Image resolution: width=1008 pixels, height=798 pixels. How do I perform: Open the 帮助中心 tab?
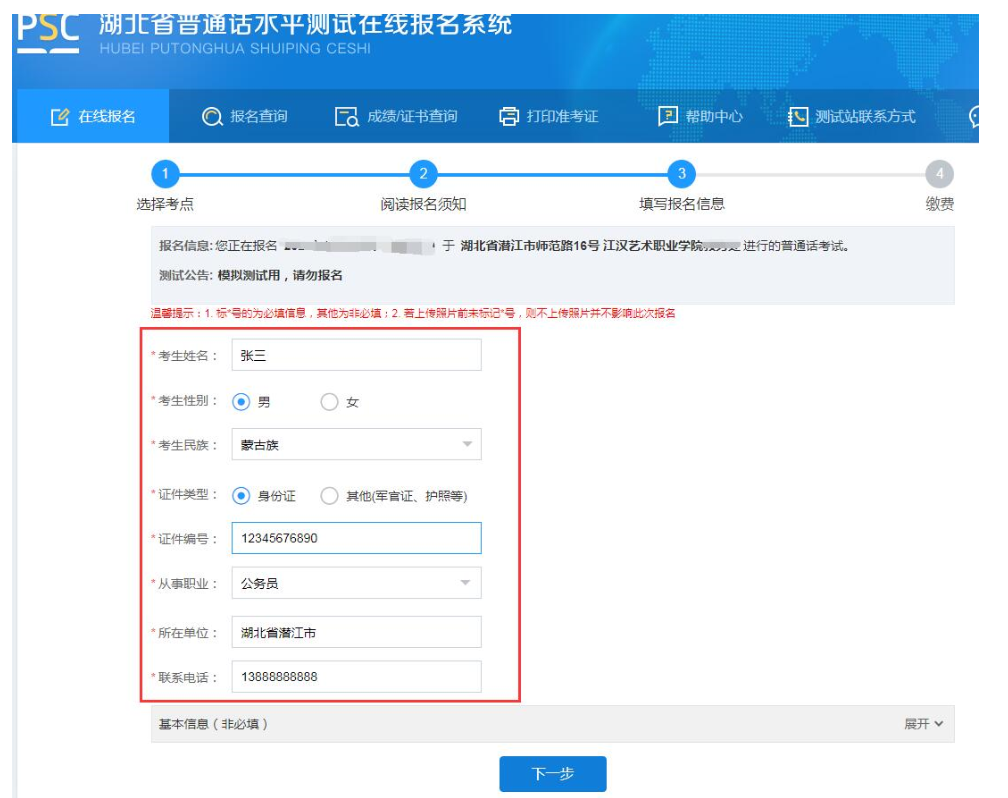point(713,117)
